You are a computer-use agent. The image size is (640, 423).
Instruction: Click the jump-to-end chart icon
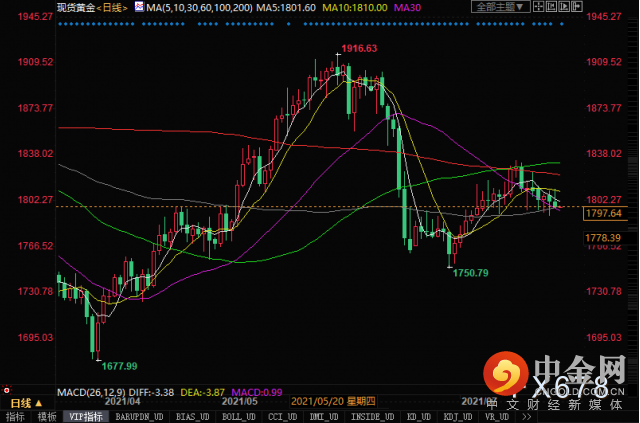pos(577,7)
